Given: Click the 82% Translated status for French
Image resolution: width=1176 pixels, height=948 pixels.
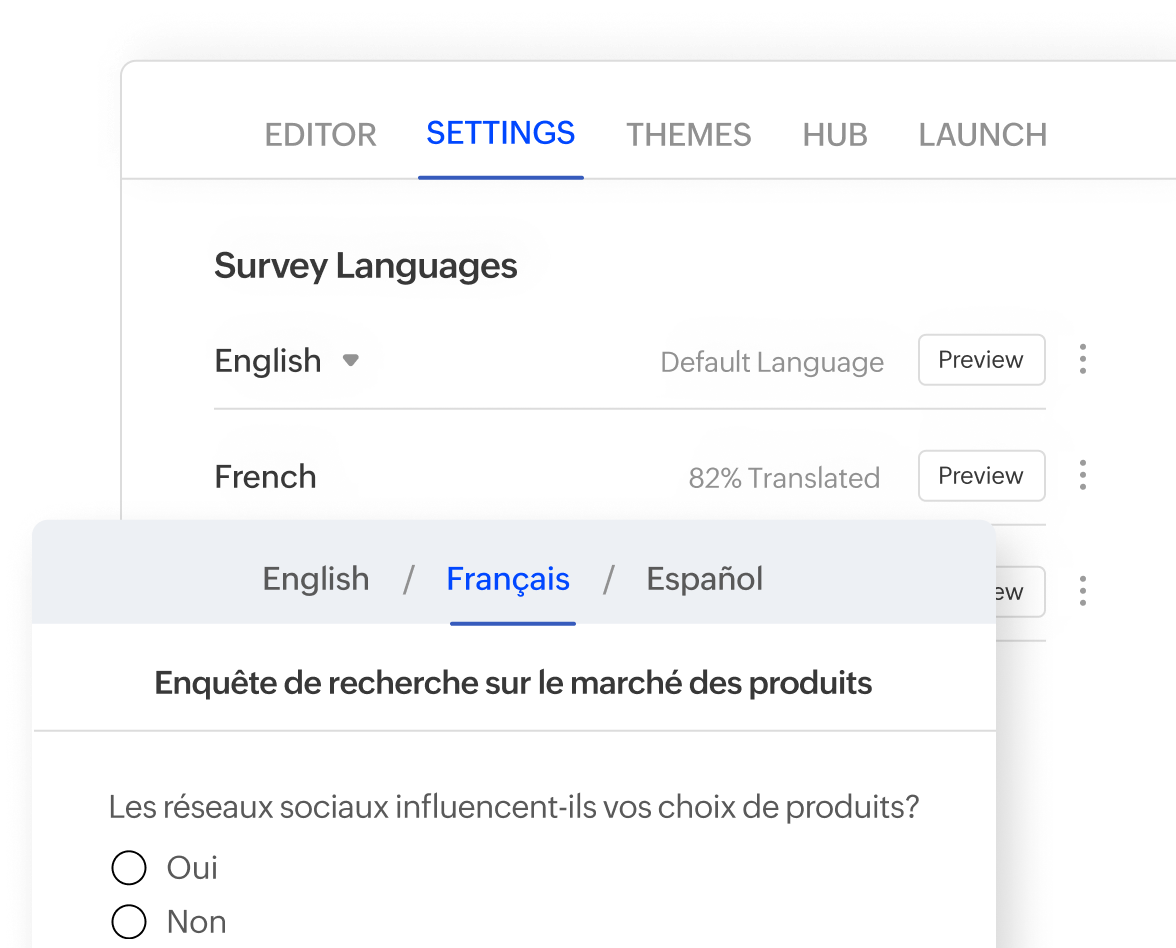Looking at the screenshot, I should (x=784, y=478).
